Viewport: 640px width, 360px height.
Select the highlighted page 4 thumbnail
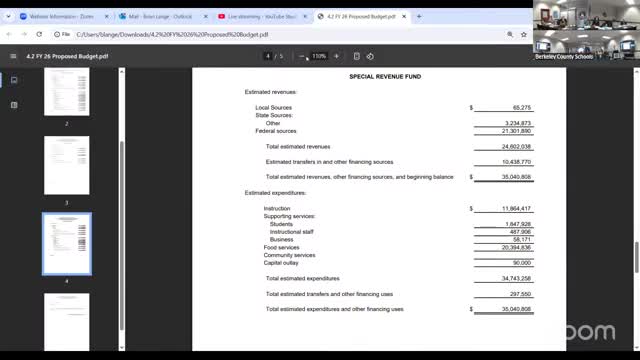pyautogui.click(x=67, y=244)
